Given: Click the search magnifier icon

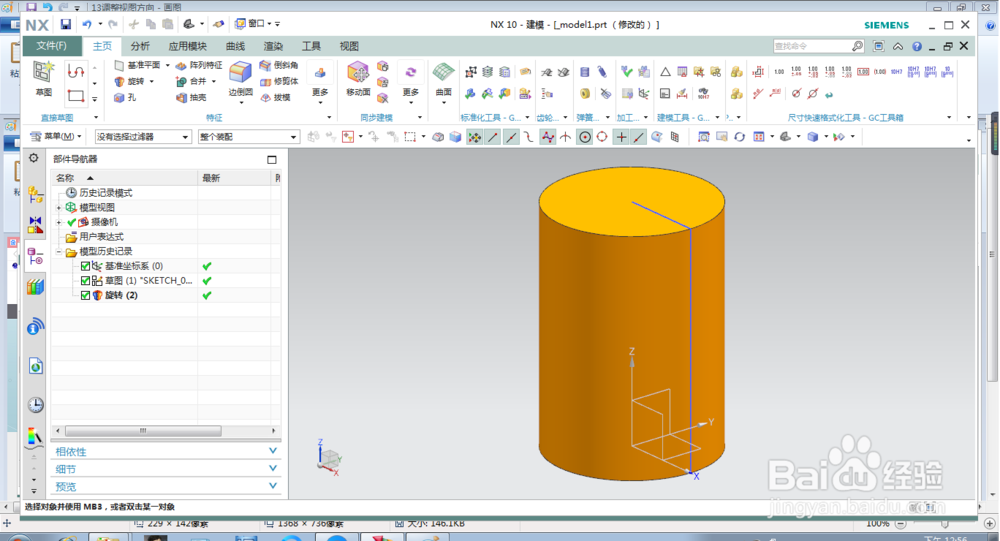Looking at the screenshot, I should [x=857, y=46].
